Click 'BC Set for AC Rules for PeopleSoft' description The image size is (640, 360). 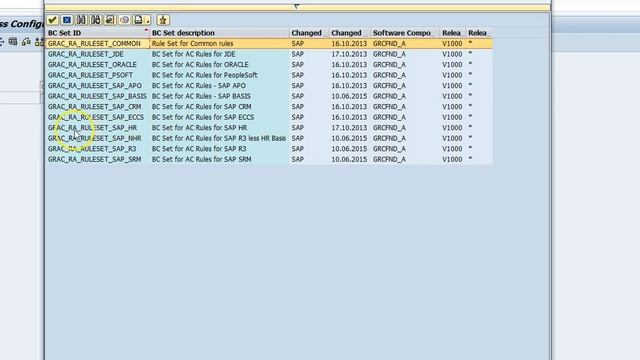click(204, 75)
